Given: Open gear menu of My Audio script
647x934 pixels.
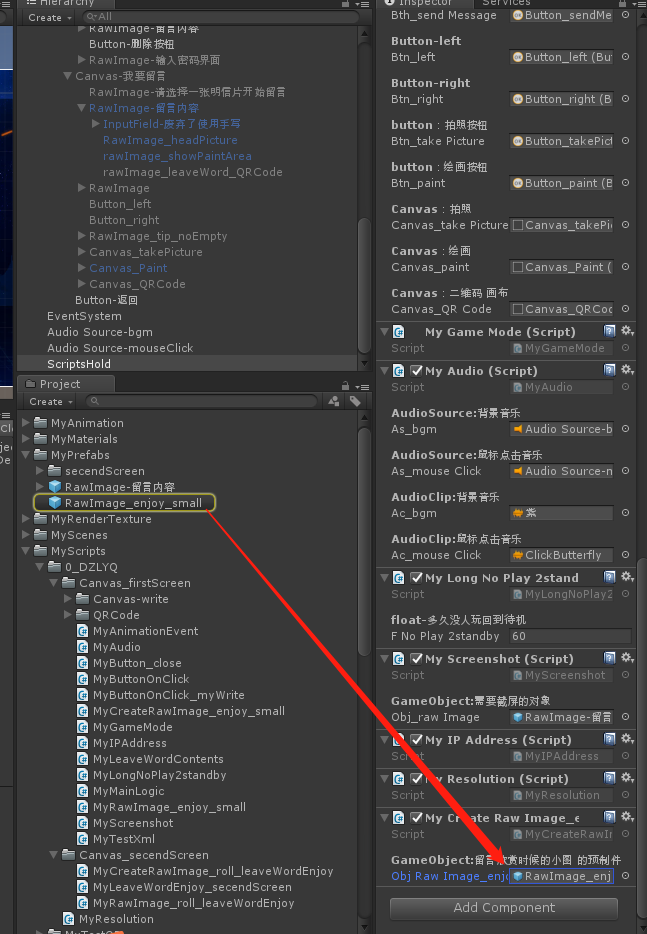Looking at the screenshot, I should click(627, 371).
